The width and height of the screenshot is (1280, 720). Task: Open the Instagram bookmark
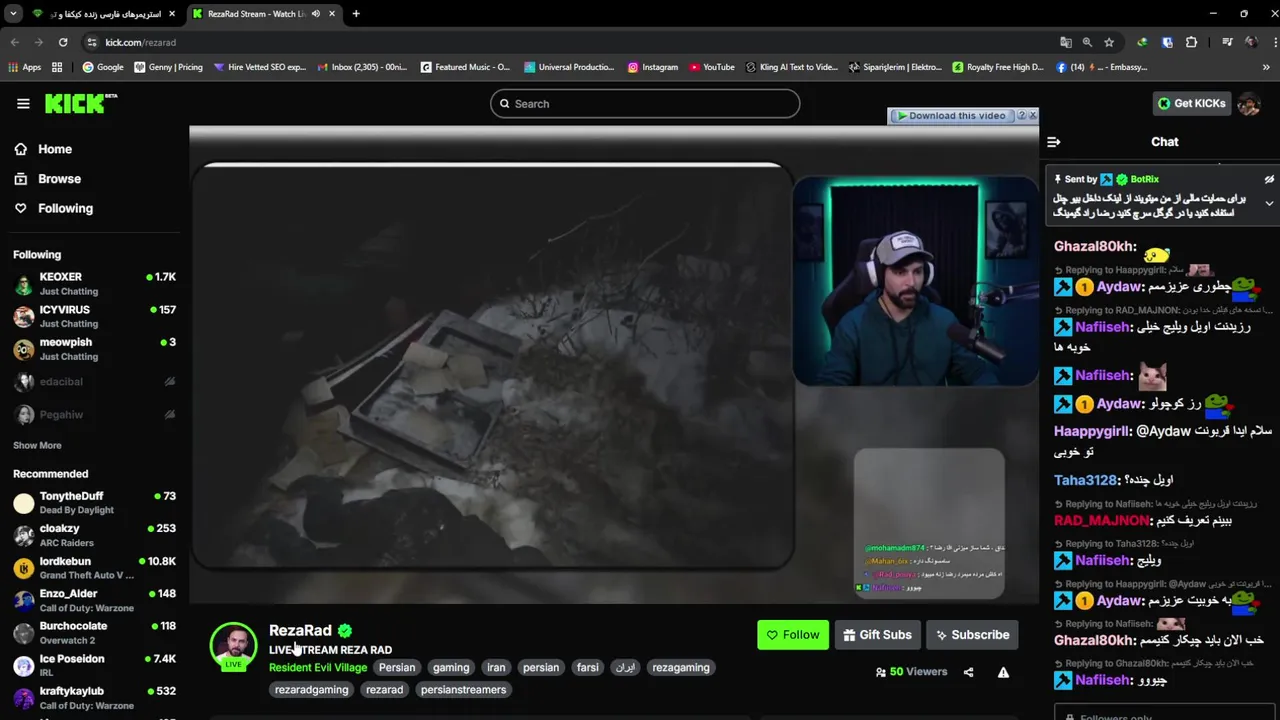click(653, 67)
